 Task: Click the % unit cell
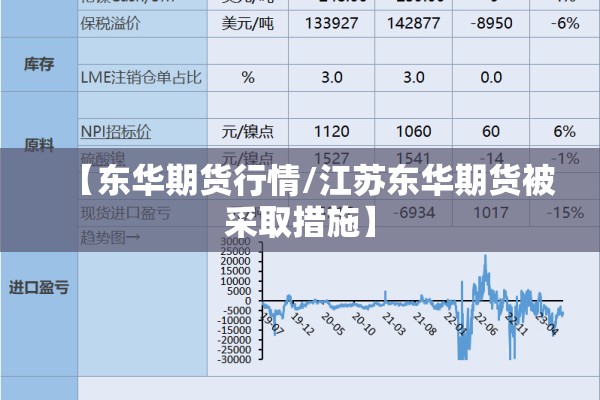pos(248,78)
